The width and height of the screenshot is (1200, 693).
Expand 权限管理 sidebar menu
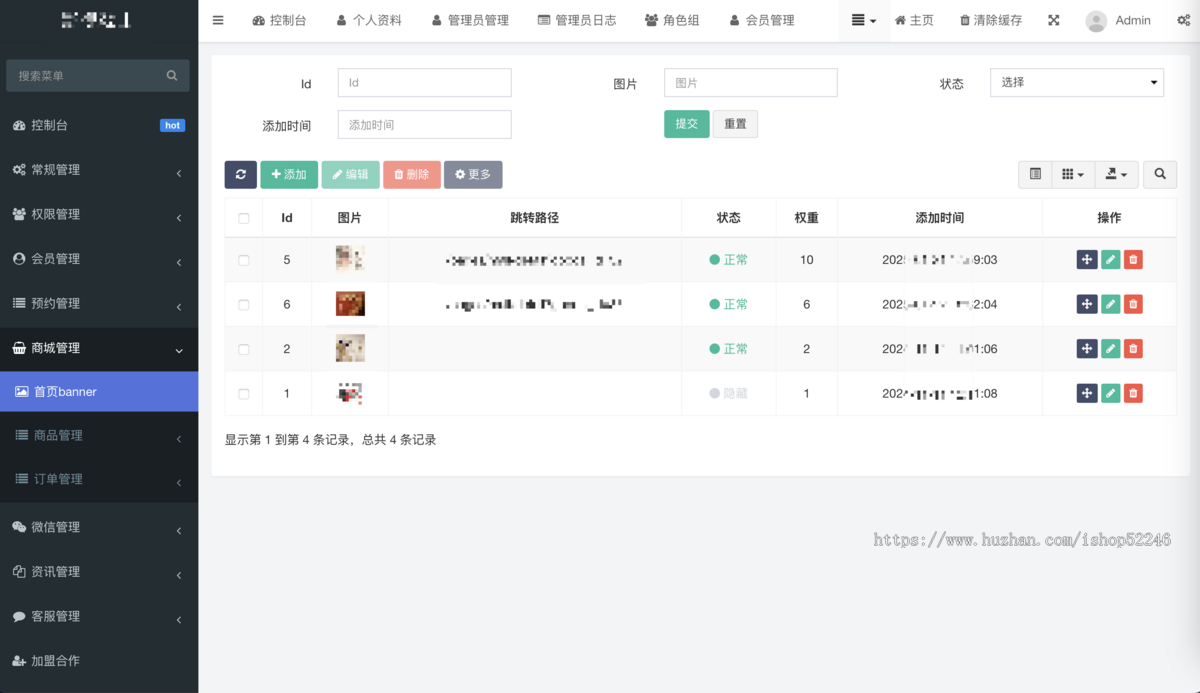tap(99, 214)
